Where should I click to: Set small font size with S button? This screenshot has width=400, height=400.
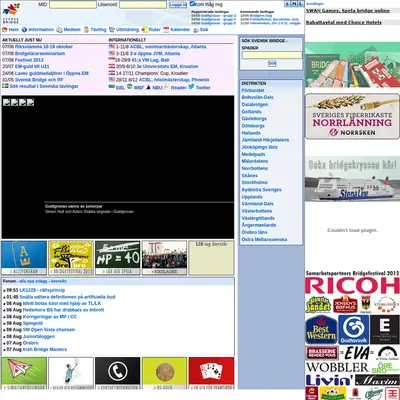click(x=287, y=4)
